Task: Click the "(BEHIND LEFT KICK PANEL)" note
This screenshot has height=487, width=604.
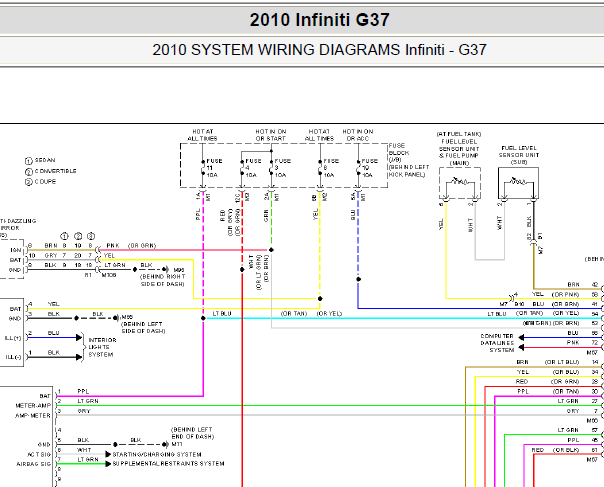Action: 408,171
